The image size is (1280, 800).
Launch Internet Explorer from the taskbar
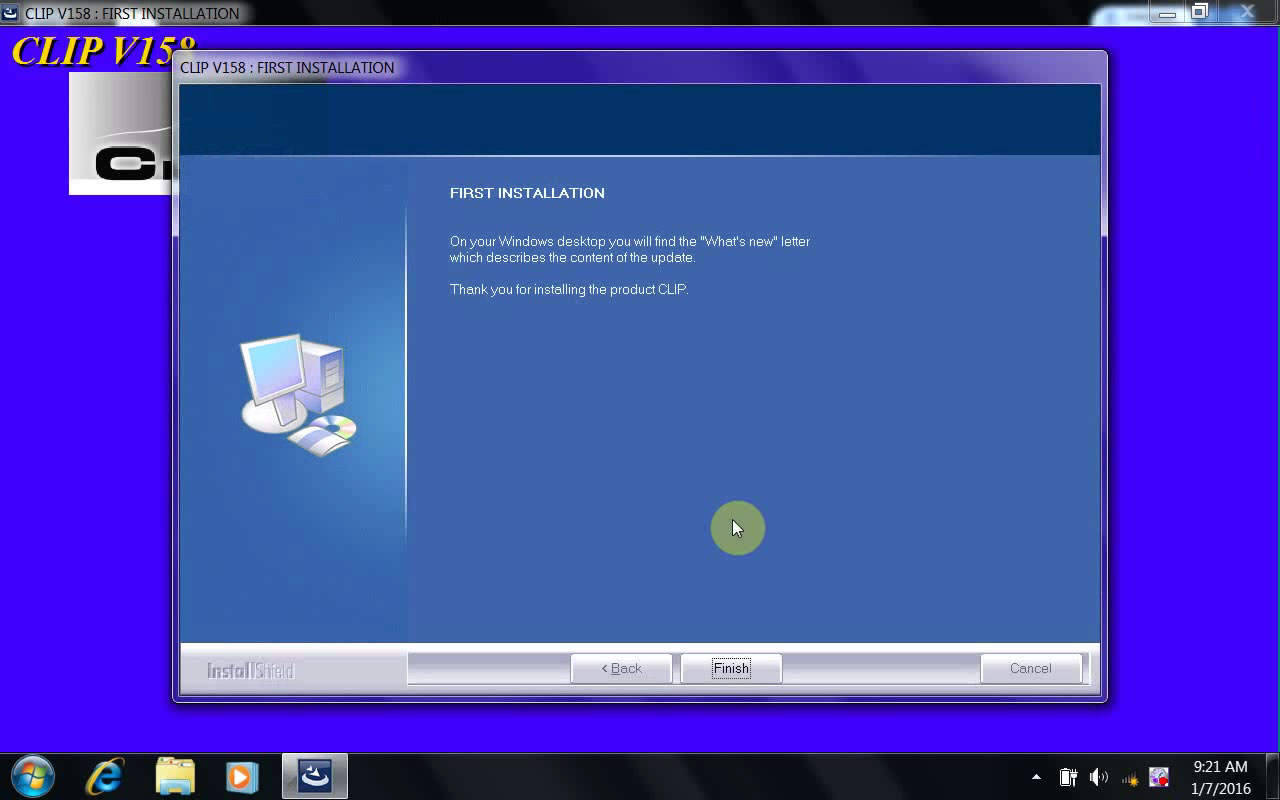point(104,776)
